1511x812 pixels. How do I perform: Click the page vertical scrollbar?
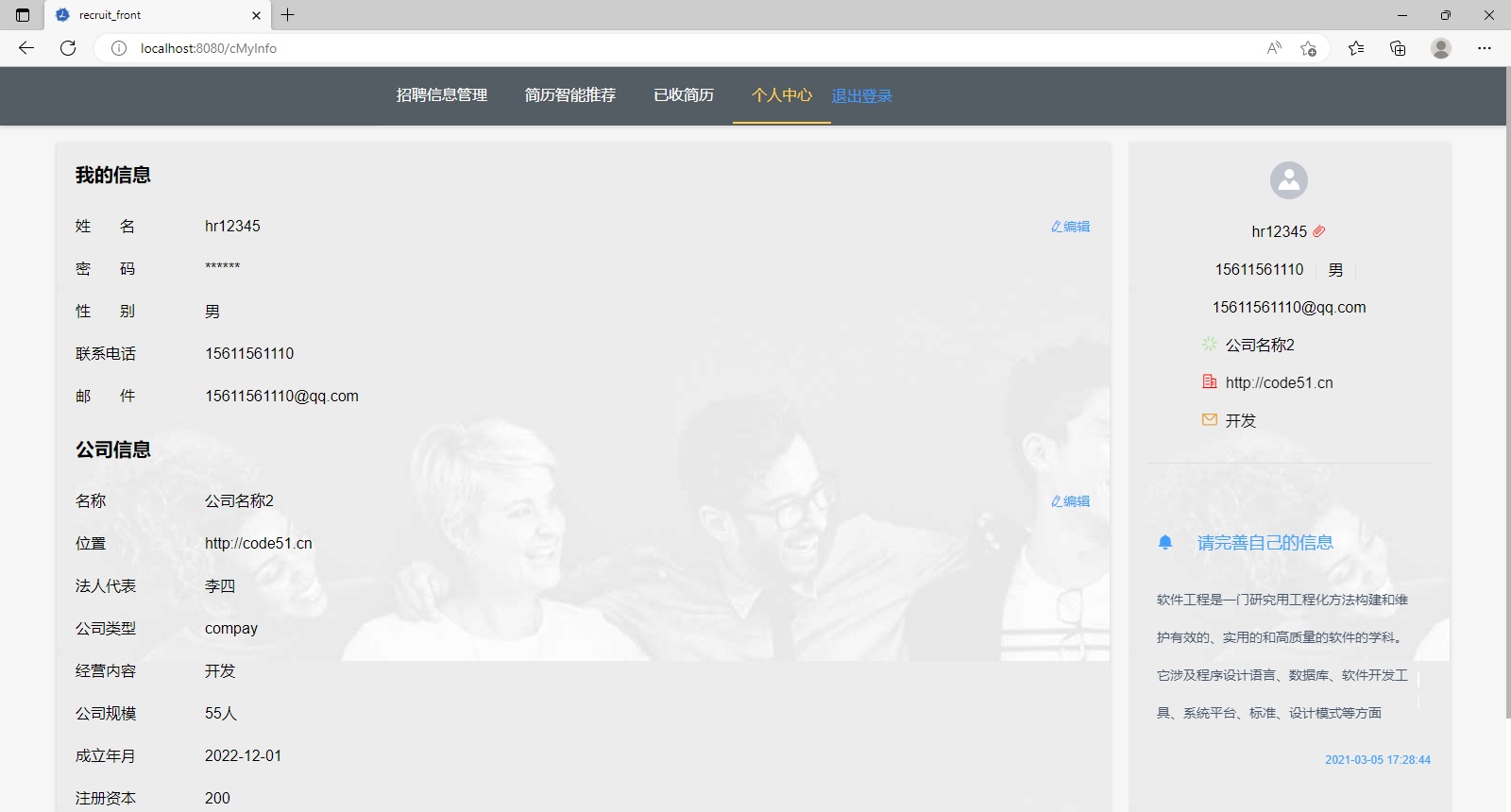click(x=1508, y=392)
